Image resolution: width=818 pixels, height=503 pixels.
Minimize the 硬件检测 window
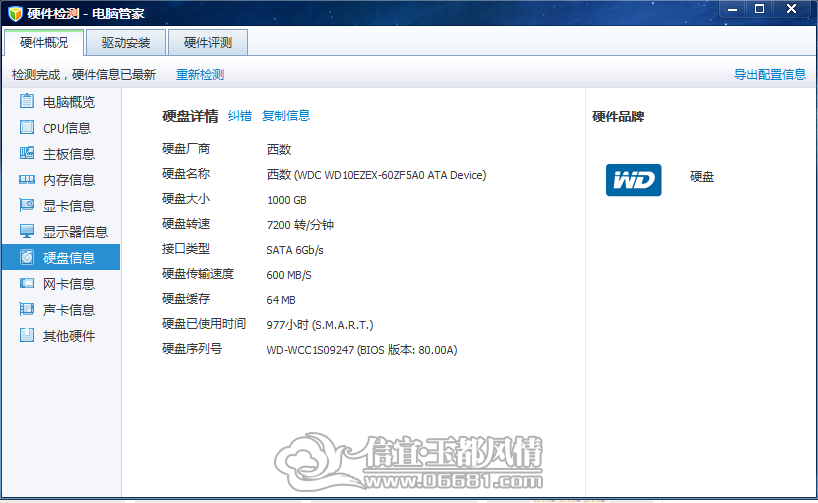coord(732,9)
